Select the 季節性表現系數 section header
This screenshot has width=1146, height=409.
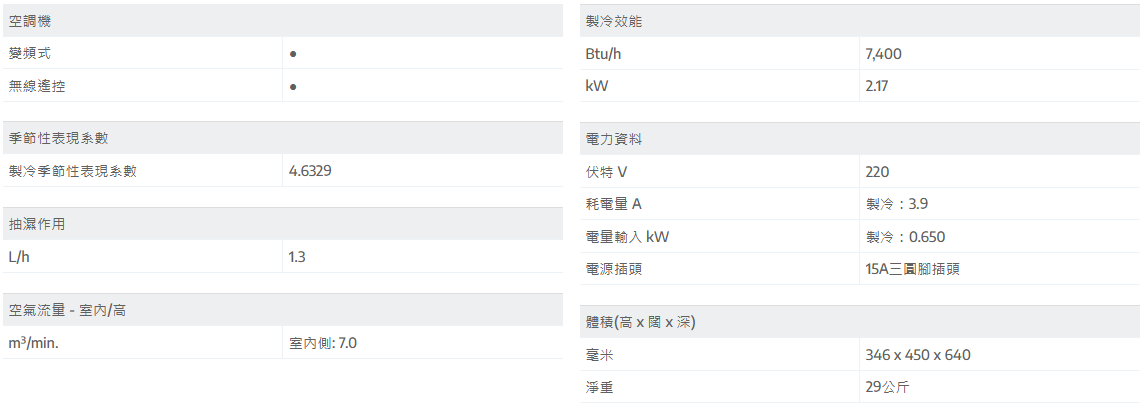[x=51, y=138]
